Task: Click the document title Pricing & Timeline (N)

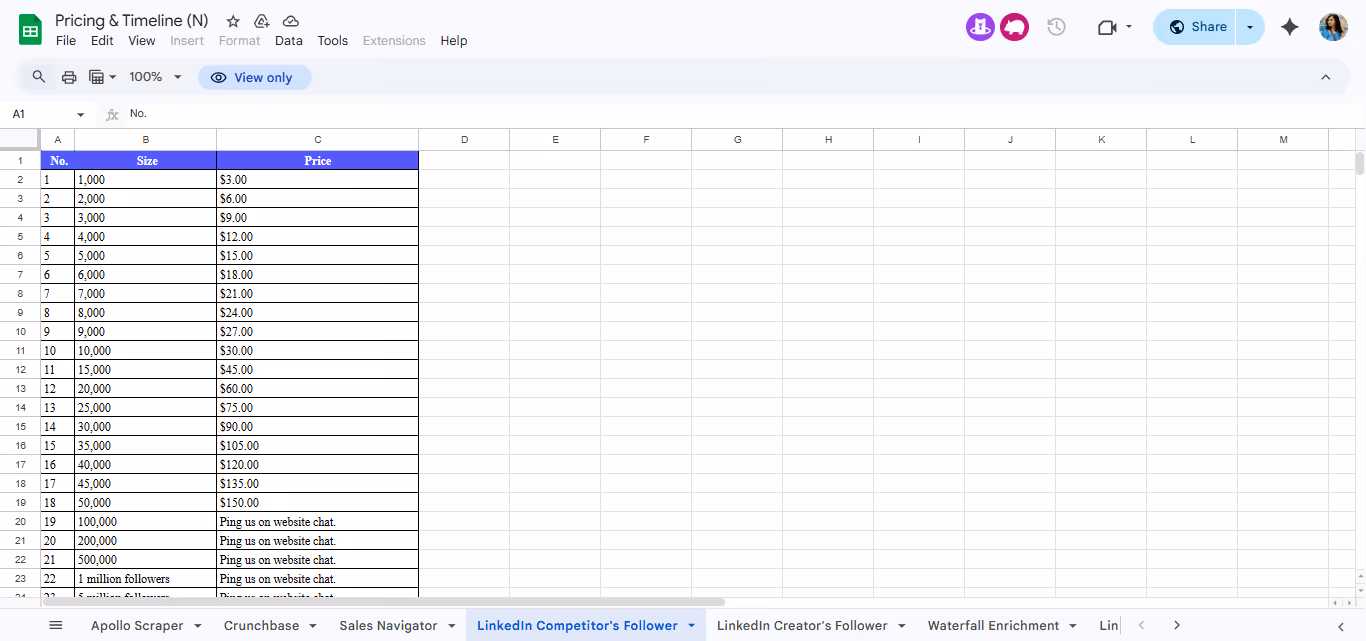Action: (132, 20)
